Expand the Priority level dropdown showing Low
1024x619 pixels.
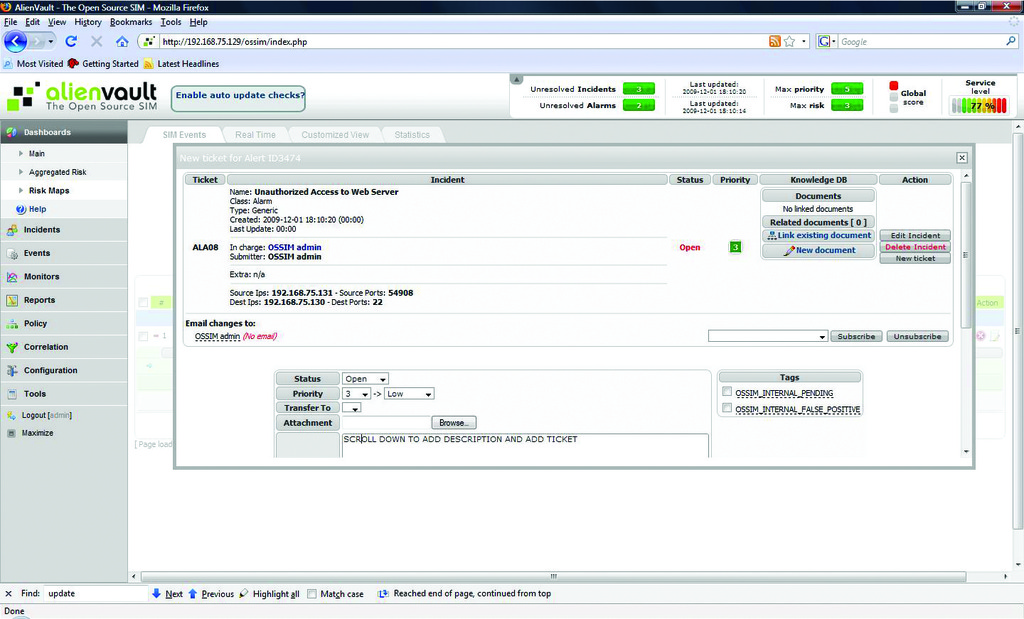click(409, 394)
